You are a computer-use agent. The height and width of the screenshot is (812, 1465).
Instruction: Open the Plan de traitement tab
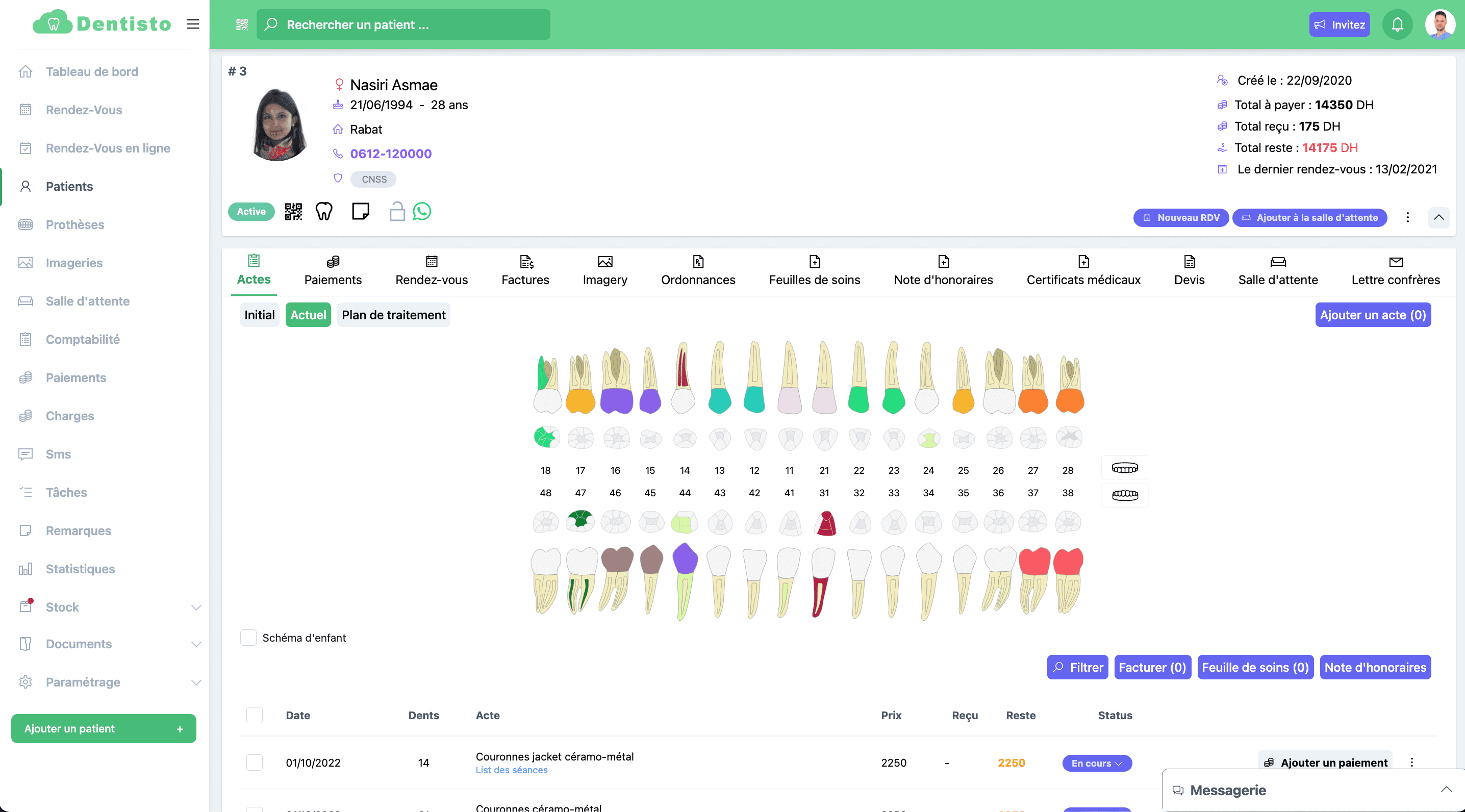point(393,315)
